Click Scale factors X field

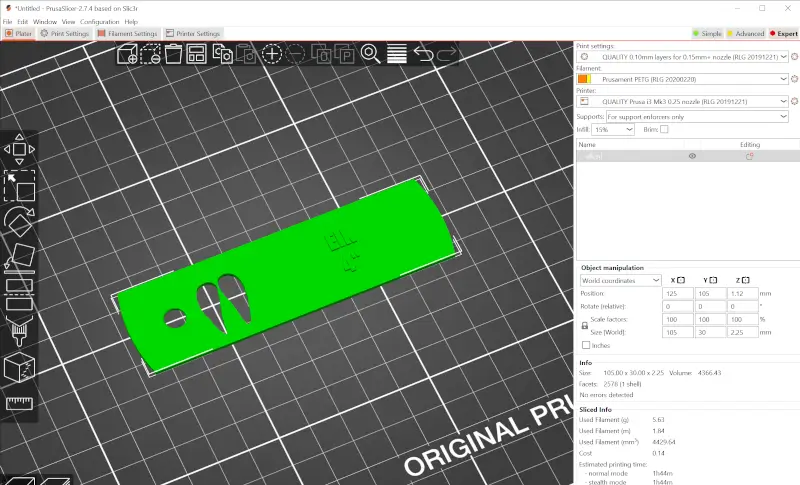click(678, 319)
